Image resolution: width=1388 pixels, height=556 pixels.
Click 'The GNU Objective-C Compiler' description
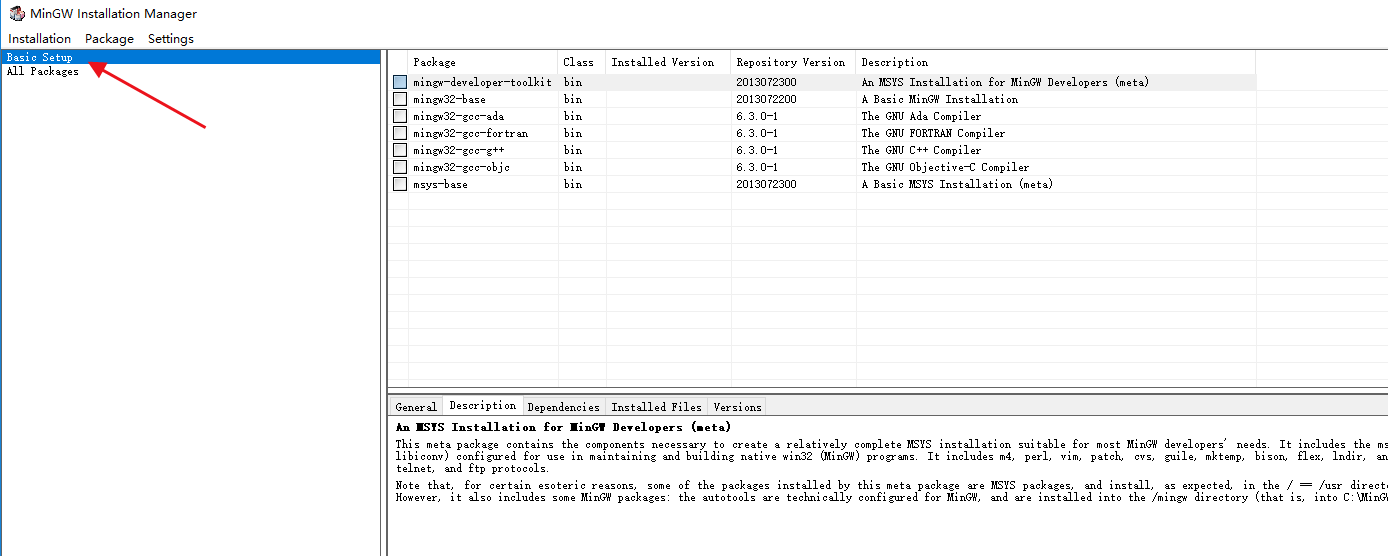coord(945,167)
